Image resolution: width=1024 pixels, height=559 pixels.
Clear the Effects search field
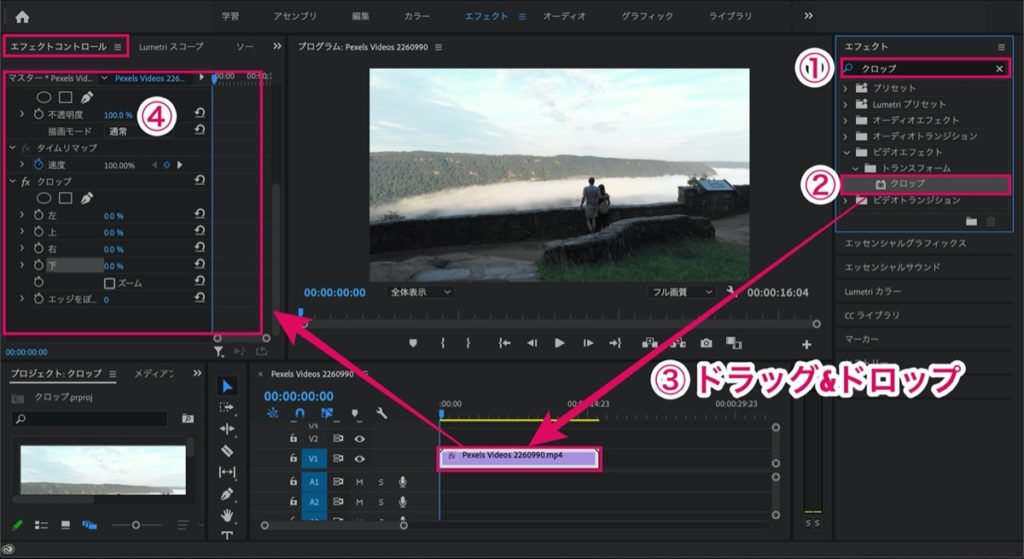(x=999, y=69)
